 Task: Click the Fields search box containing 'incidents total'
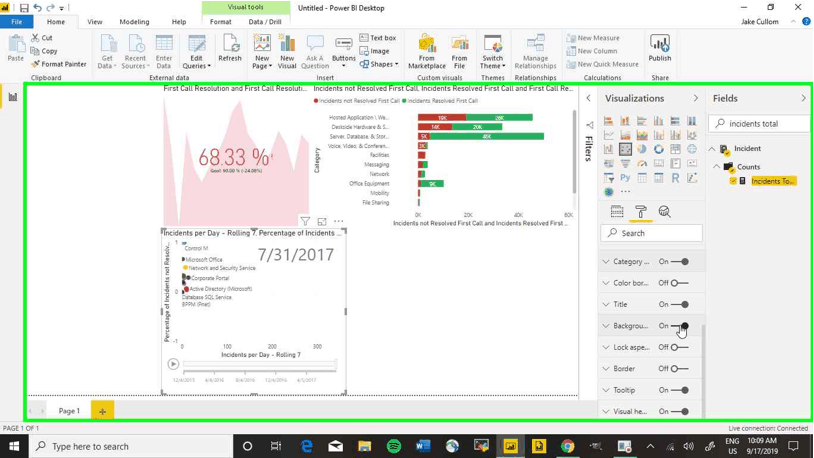[x=759, y=124]
